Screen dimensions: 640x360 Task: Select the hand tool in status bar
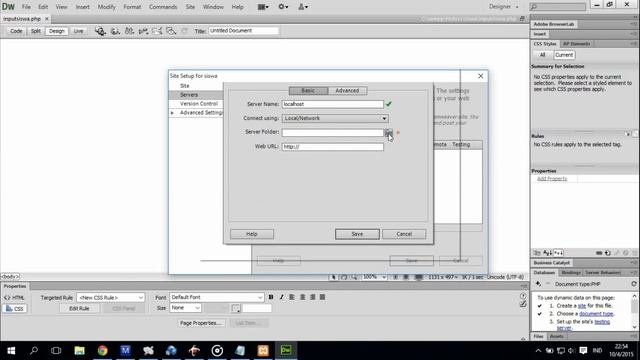point(344,277)
